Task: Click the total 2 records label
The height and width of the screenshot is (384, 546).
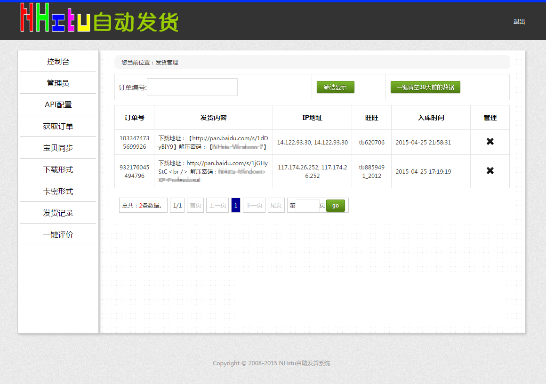Action: pyautogui.click(x=143, y=205)
